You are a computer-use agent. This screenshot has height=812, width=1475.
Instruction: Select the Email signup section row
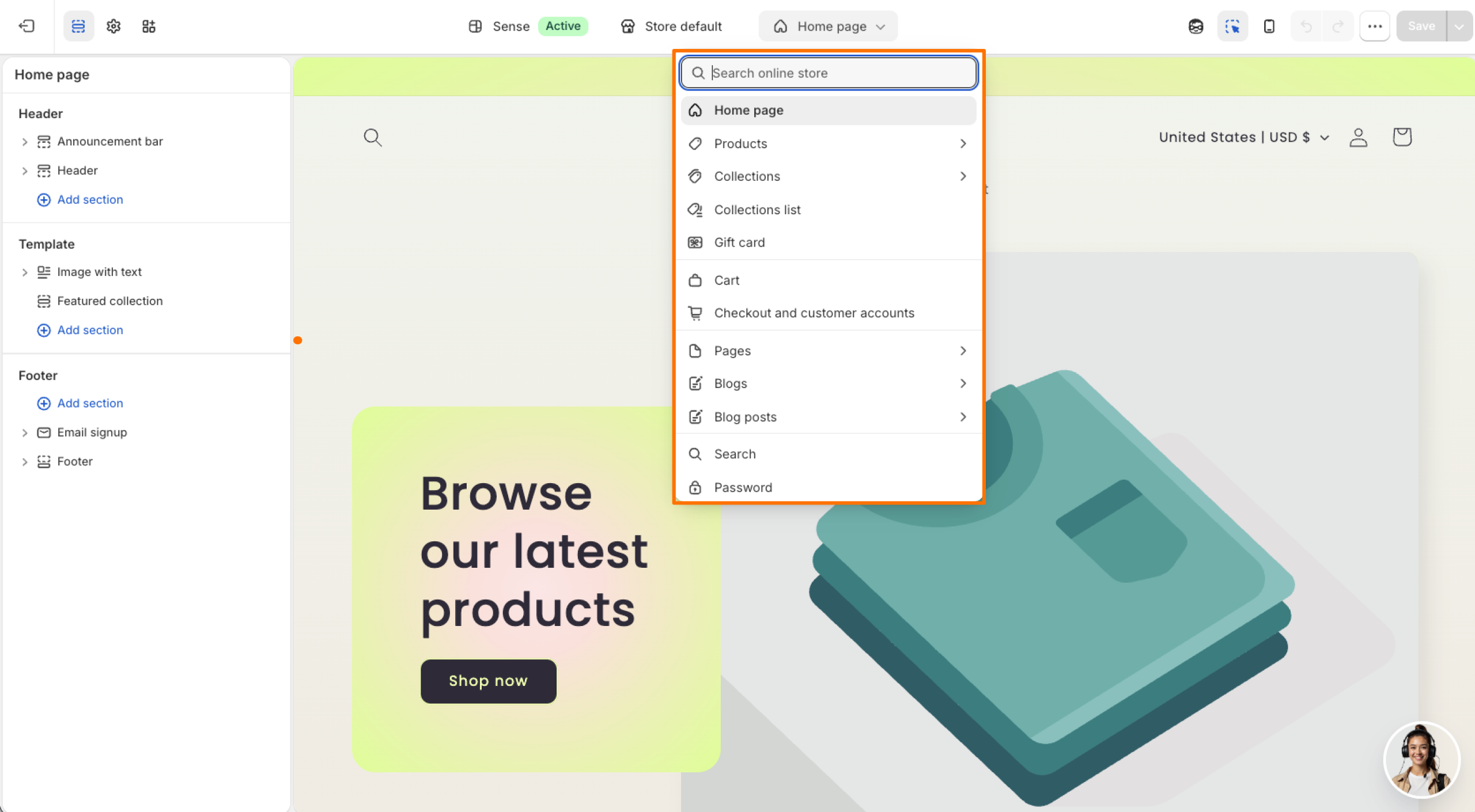(147, 432)
